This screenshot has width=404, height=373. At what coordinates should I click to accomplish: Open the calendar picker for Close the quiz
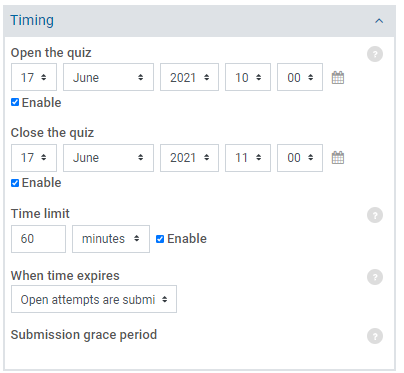338,158
